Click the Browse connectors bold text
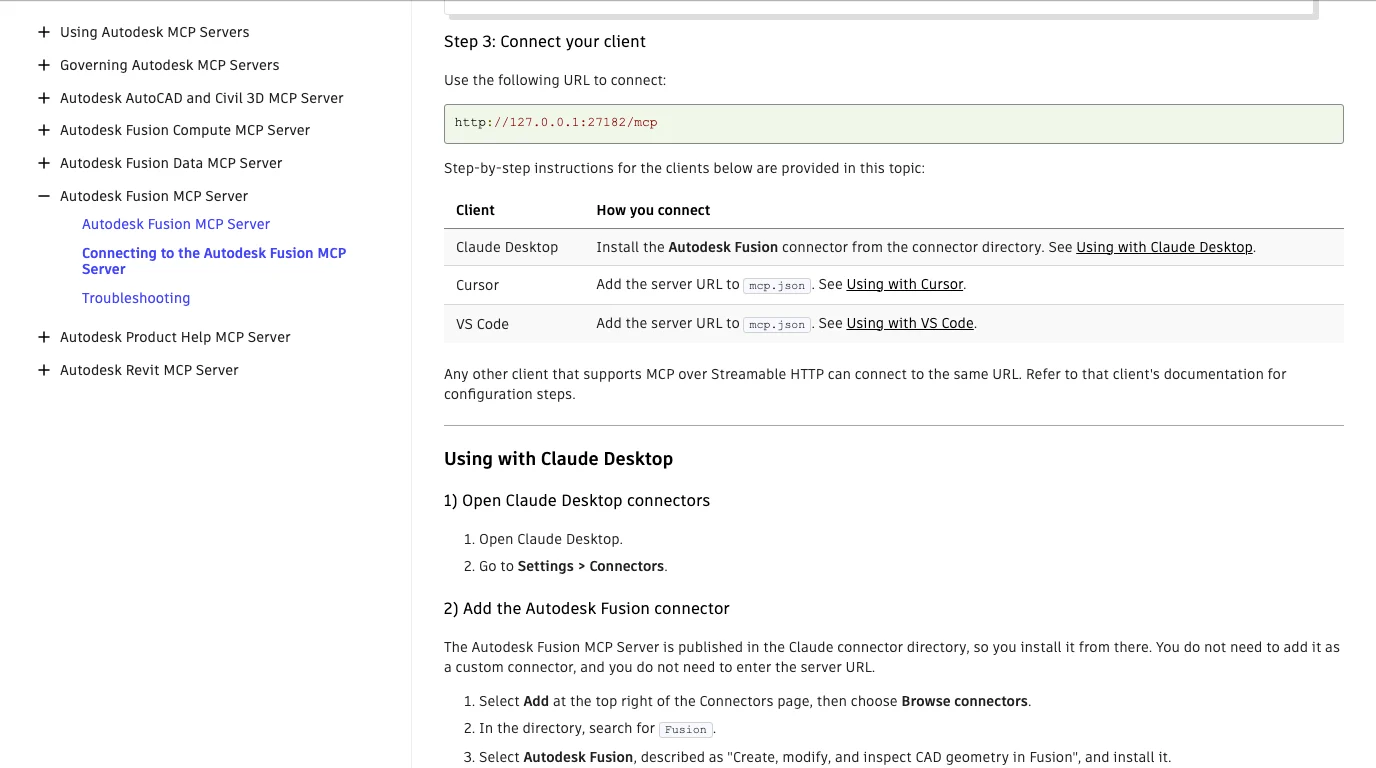The image size is (1376, 768). [964, 701]
